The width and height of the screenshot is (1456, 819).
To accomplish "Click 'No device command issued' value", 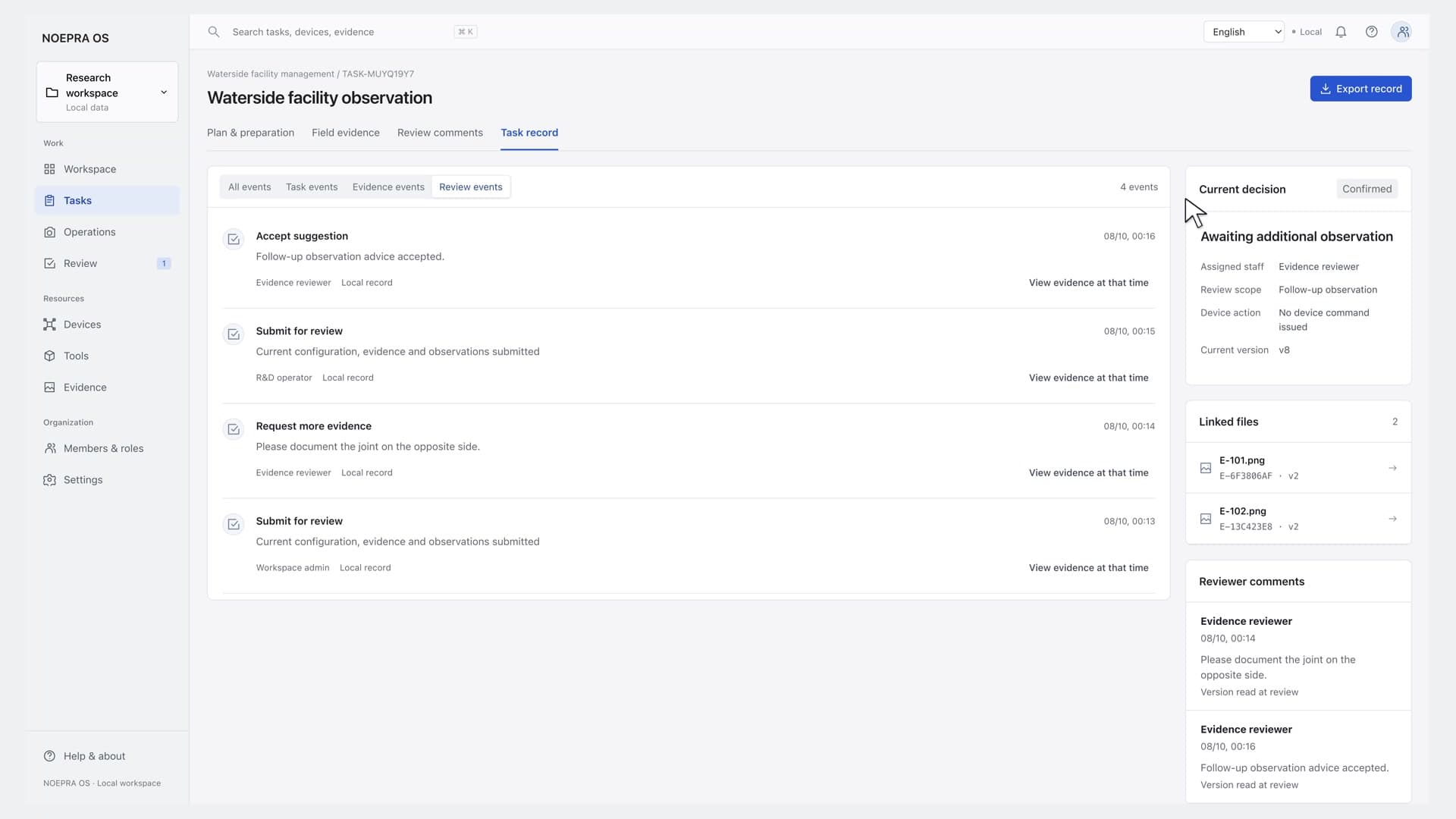I will [x=1324, y=320].
